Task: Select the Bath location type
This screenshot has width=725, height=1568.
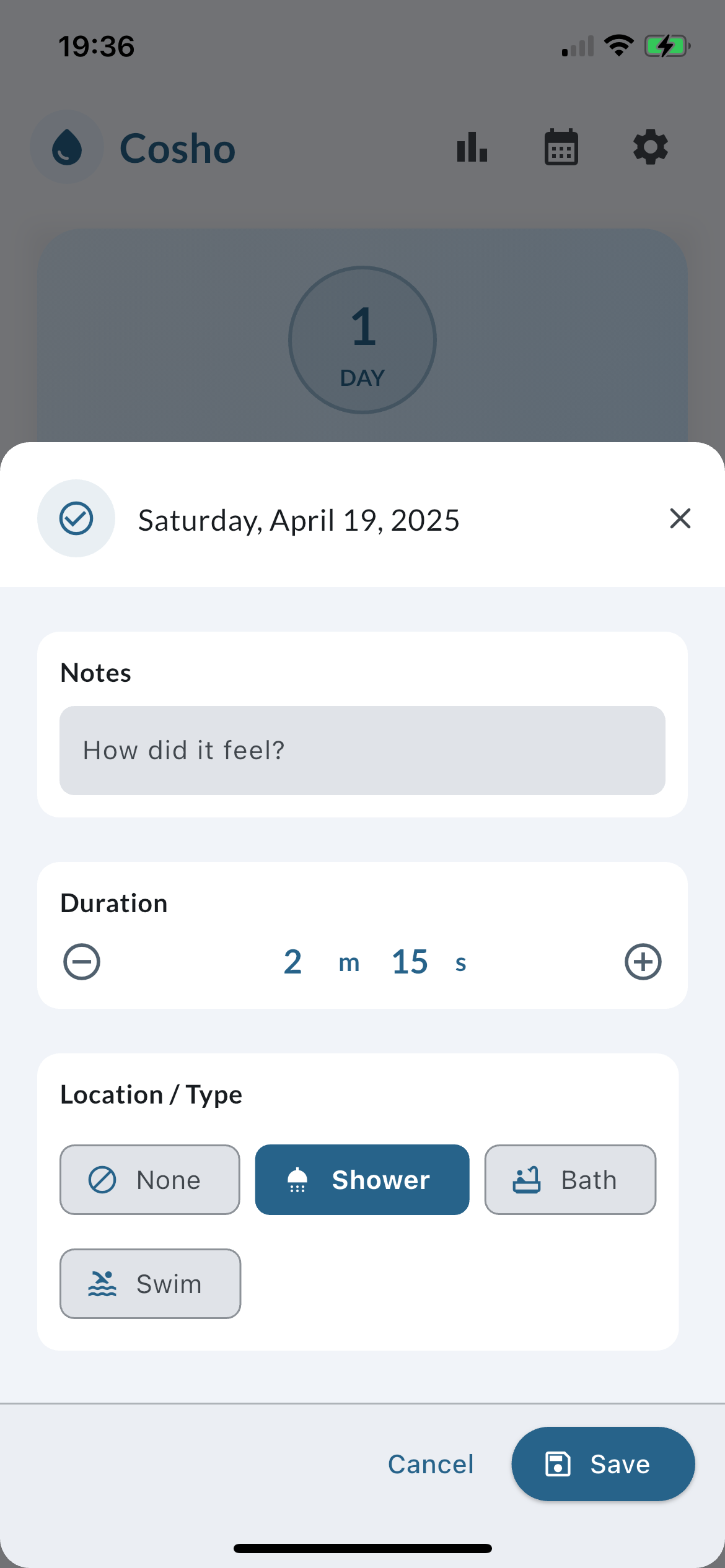Action: (x=569, y=1180)
